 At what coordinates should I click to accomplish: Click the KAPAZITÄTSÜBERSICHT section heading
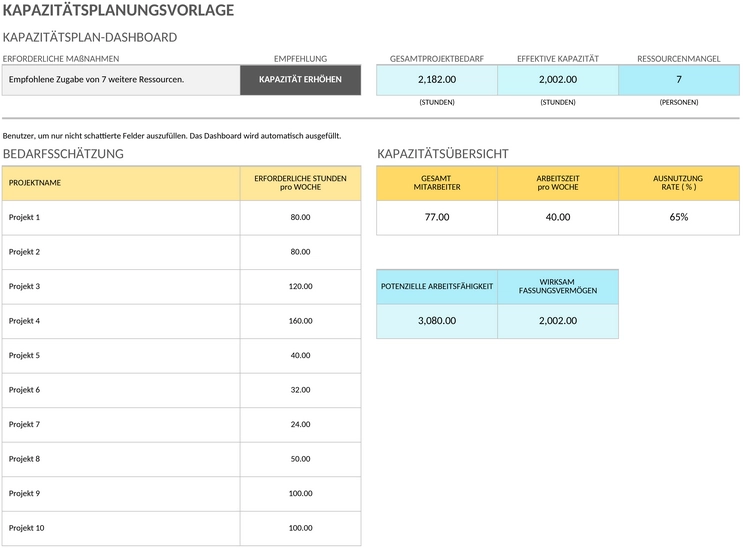(443, 154)
